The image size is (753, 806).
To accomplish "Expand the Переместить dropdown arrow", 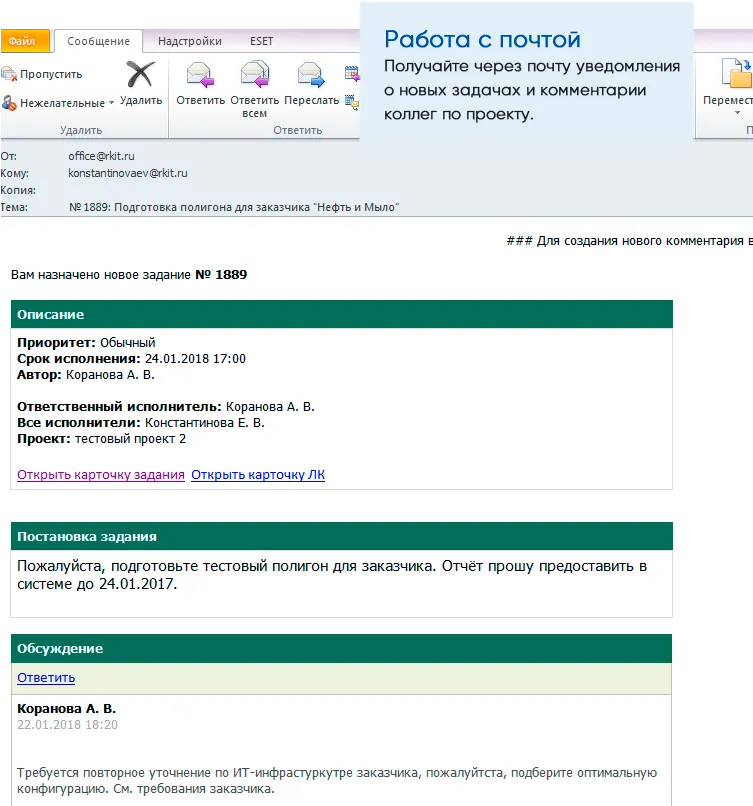I will point(736,113).
